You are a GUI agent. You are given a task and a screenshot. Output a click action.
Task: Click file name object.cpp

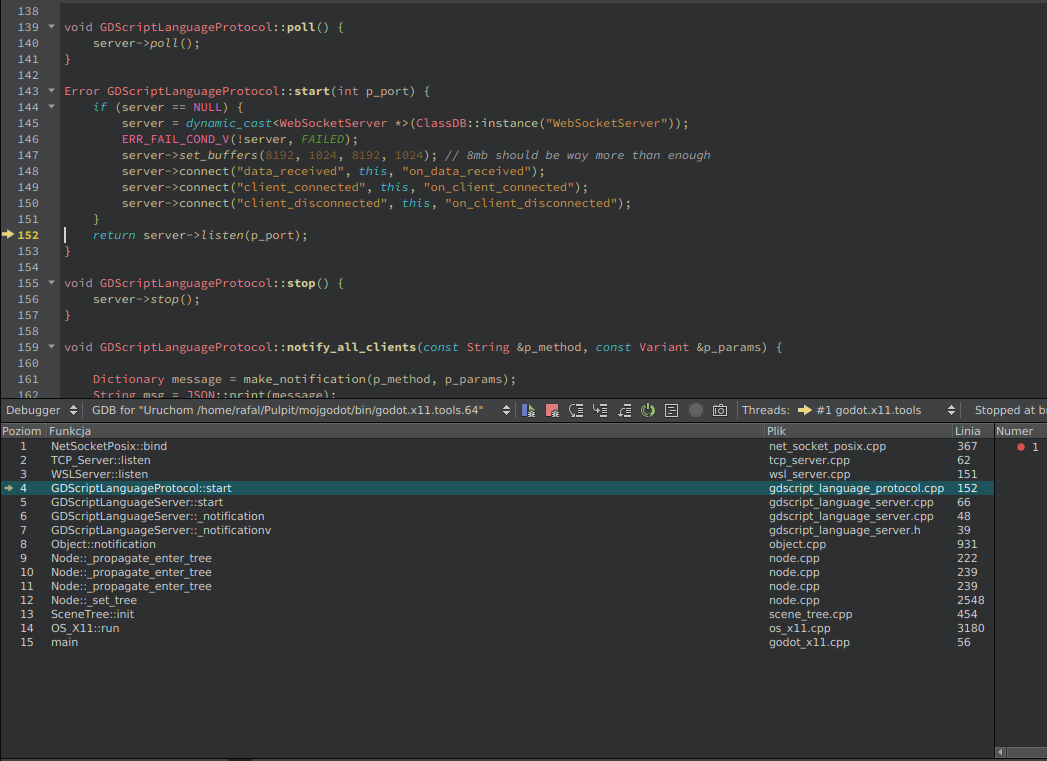(797, 544)
